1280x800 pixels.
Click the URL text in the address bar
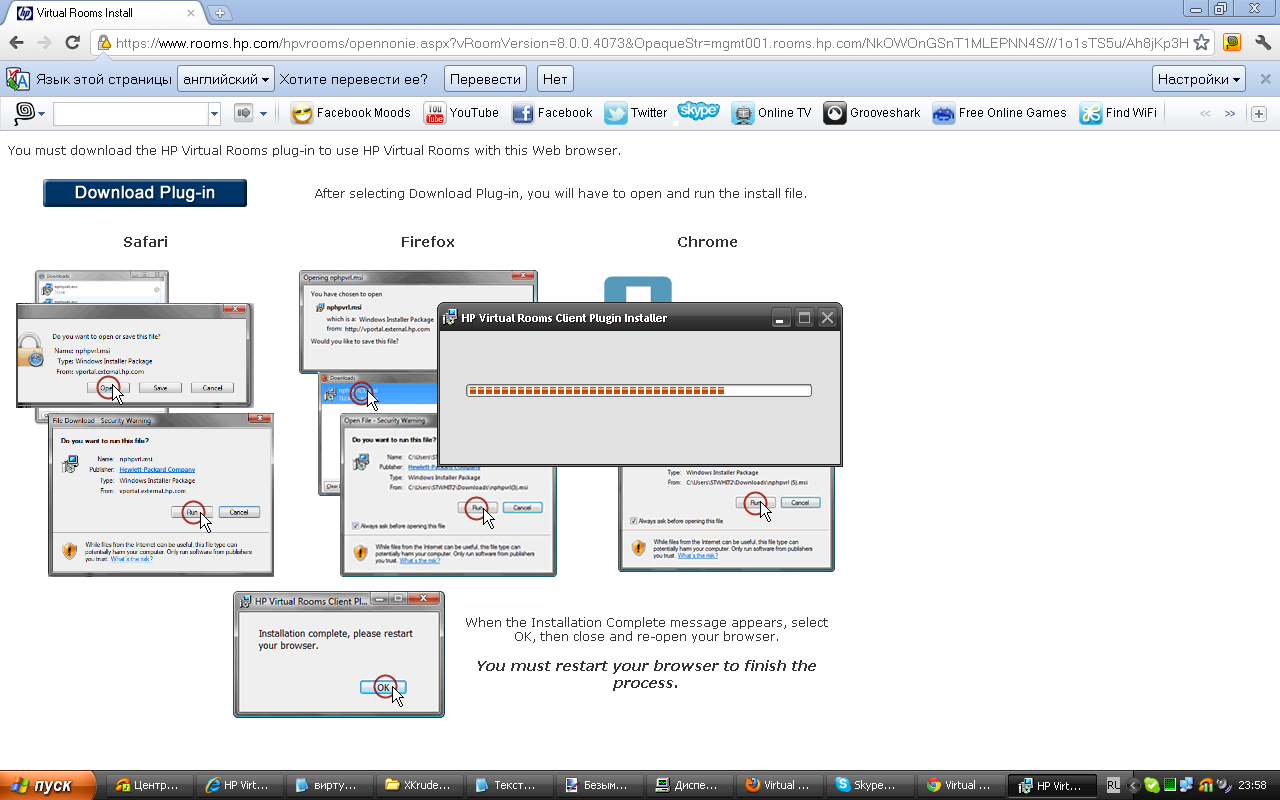(652, 43)
